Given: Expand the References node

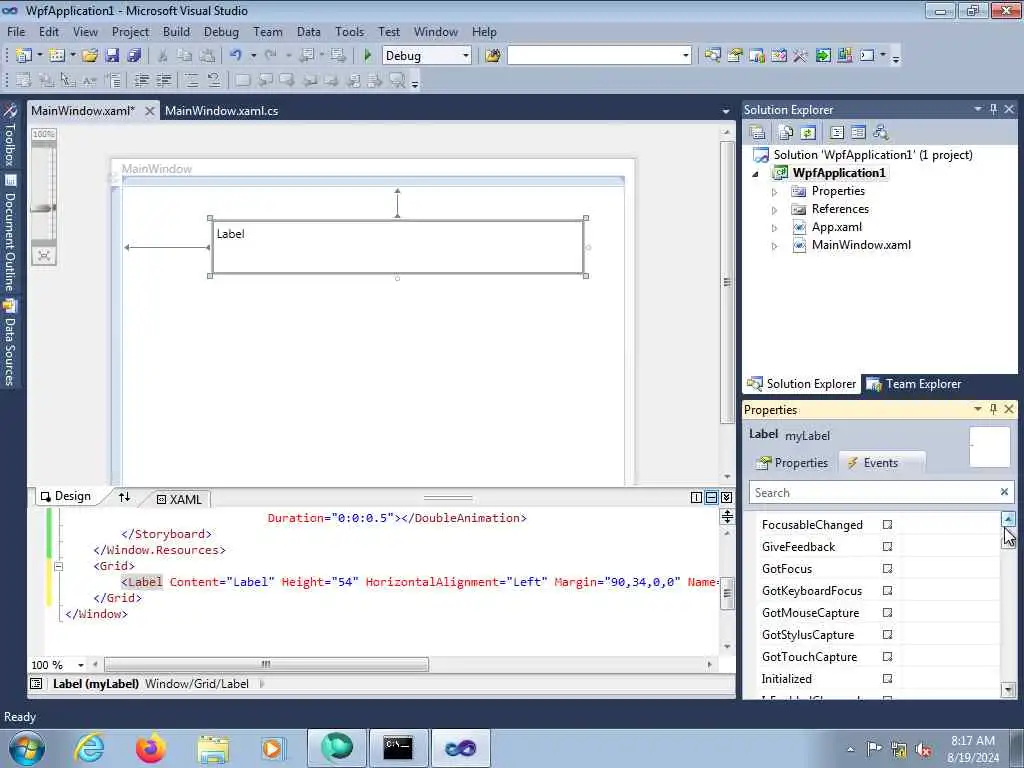Looking at the screenshot, I should (x=775, y=210).
